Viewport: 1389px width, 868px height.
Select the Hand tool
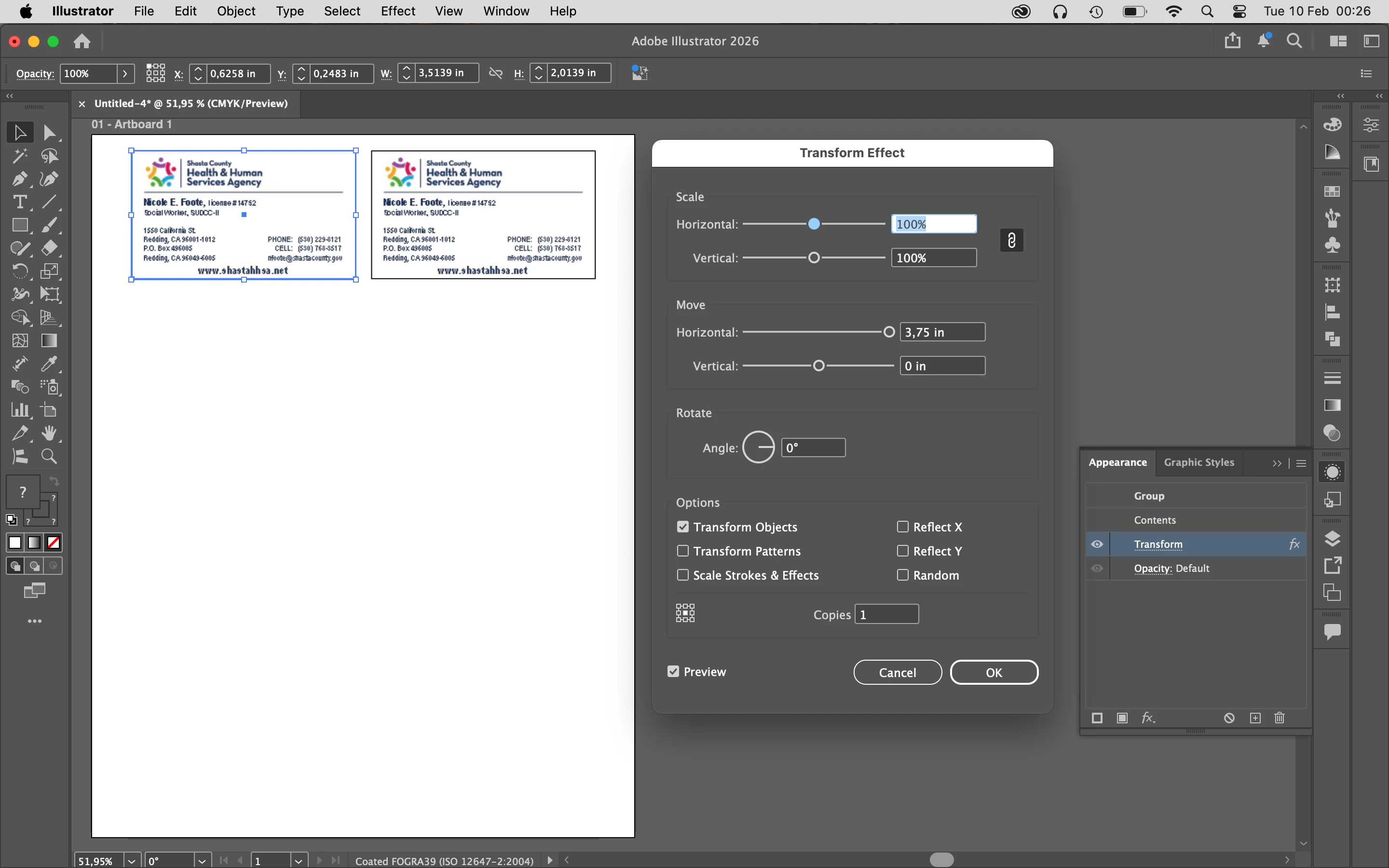(49, 434)
